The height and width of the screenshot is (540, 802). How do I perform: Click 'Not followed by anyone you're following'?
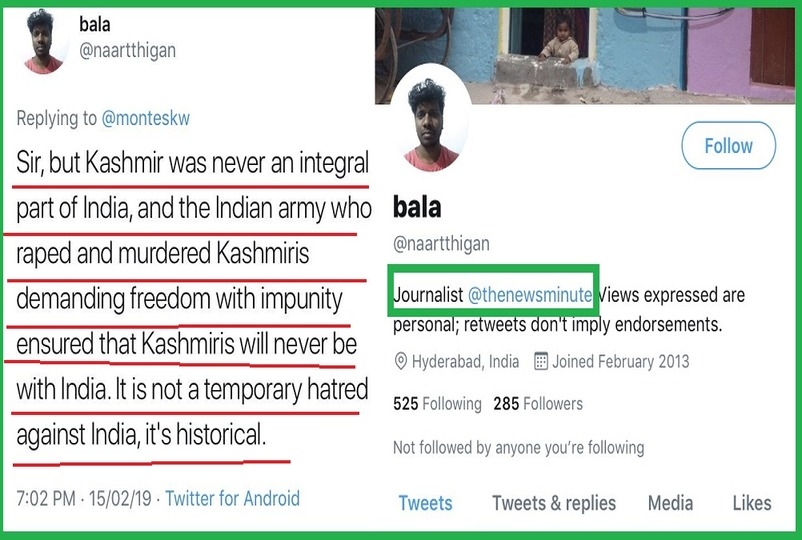point(519,448)
